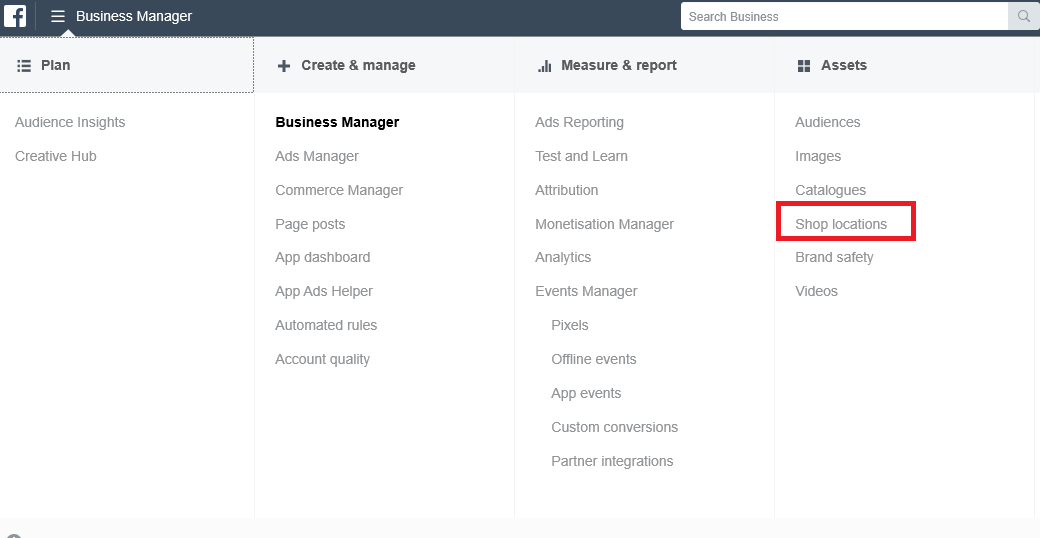Launch App Ads Helper
Image resolution: width=1040 pixels, height=538 pixels.
pyautogui.click(x=324, y=291)
